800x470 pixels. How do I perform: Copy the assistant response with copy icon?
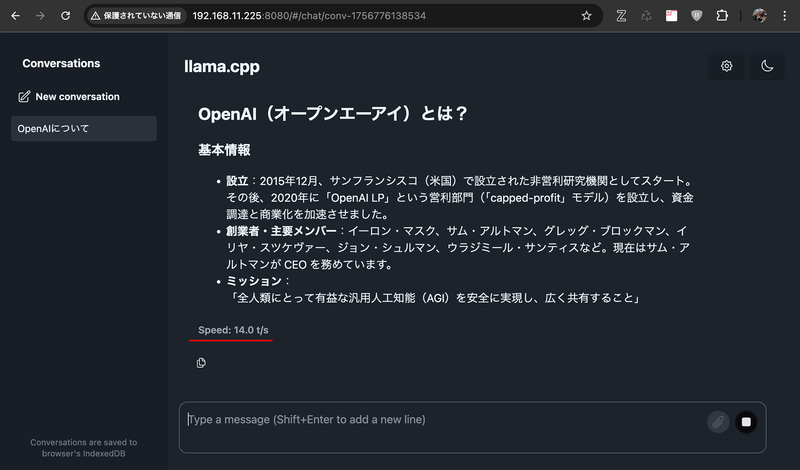(x=201, y=363)
